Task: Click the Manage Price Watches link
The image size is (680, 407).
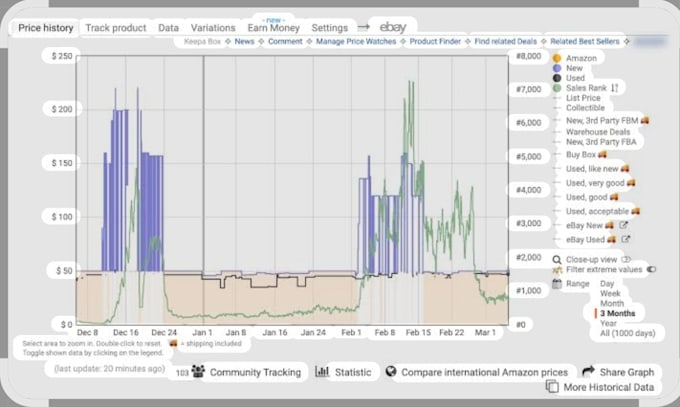Action: pyautogui.click(x=356, y=42)
